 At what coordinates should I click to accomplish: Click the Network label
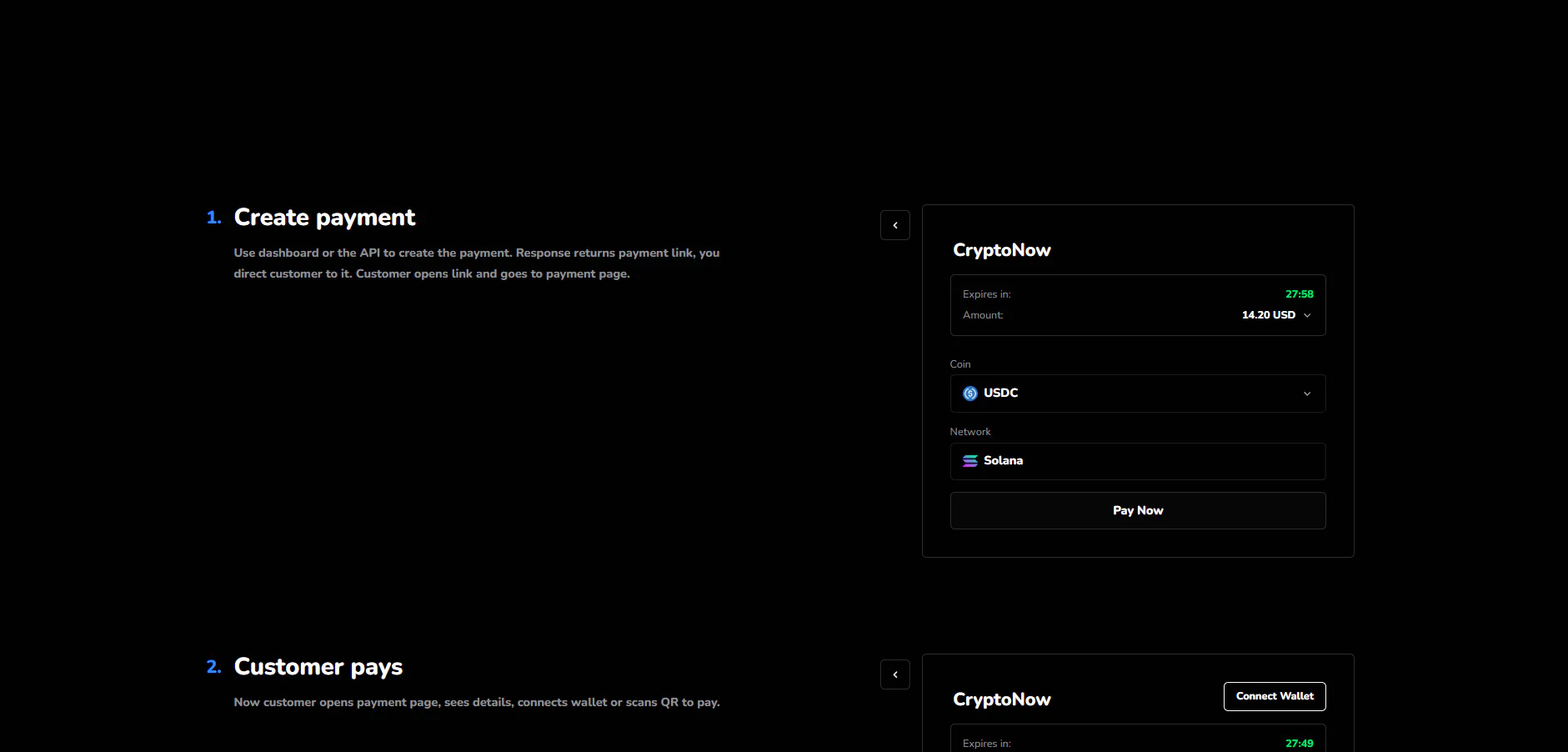(x=969, y=432)
